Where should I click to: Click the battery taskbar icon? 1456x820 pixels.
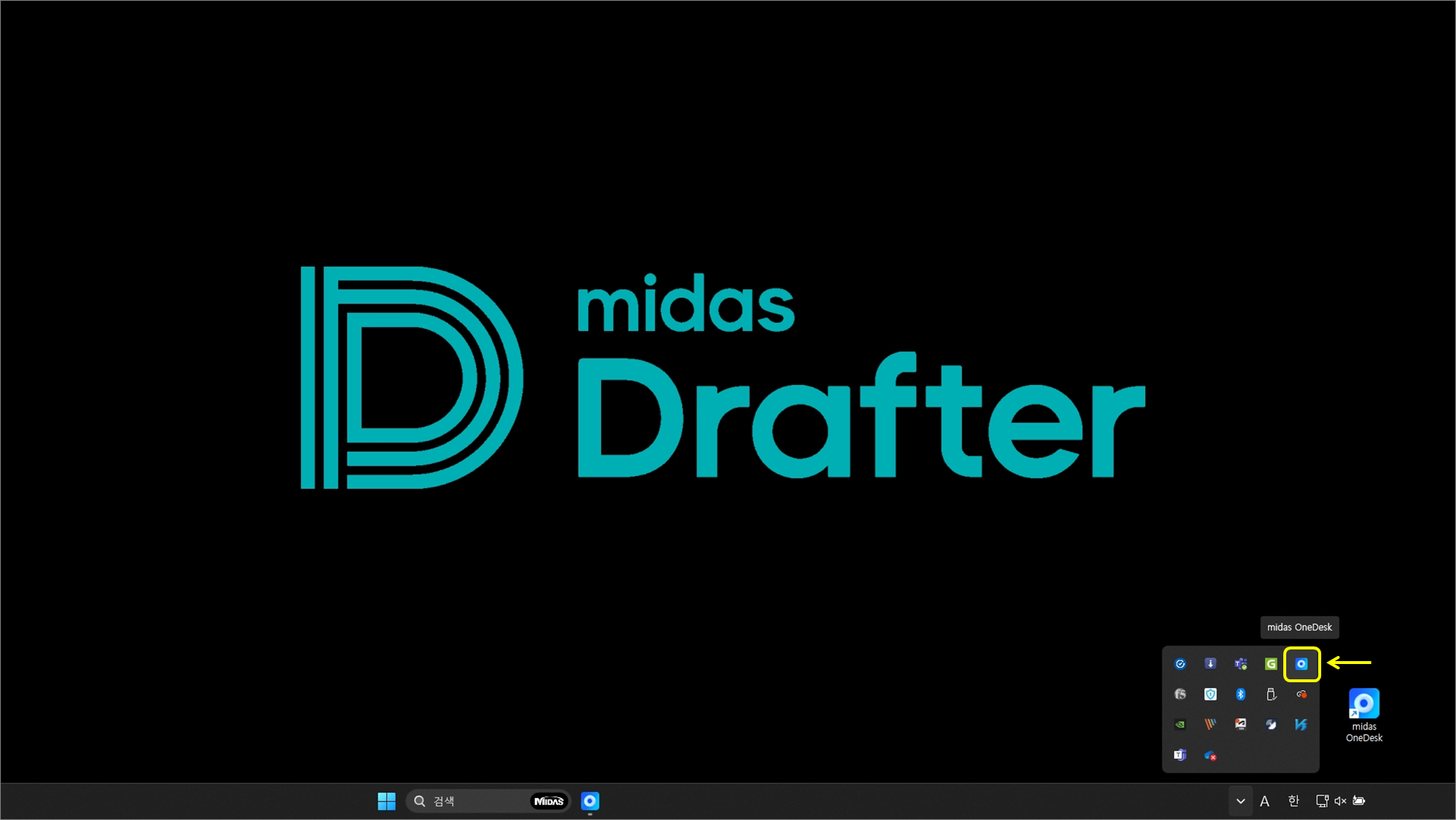pos(1359,801)
